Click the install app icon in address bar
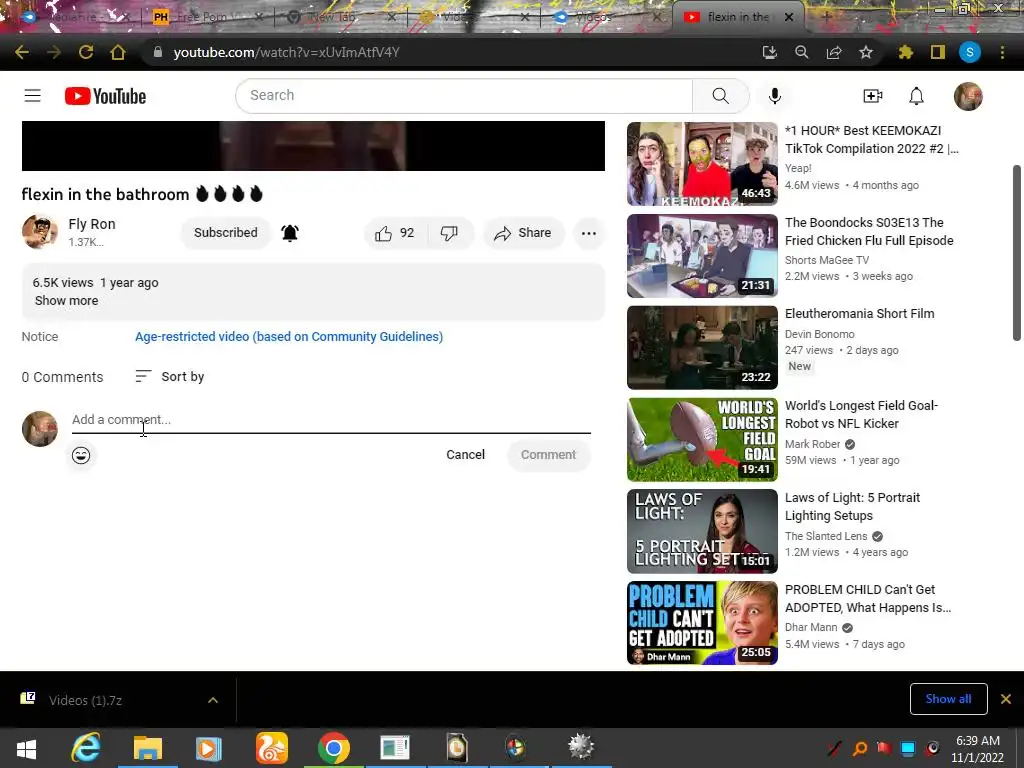The width and height of the screenshot is (1024, 768). click(770, 52)
